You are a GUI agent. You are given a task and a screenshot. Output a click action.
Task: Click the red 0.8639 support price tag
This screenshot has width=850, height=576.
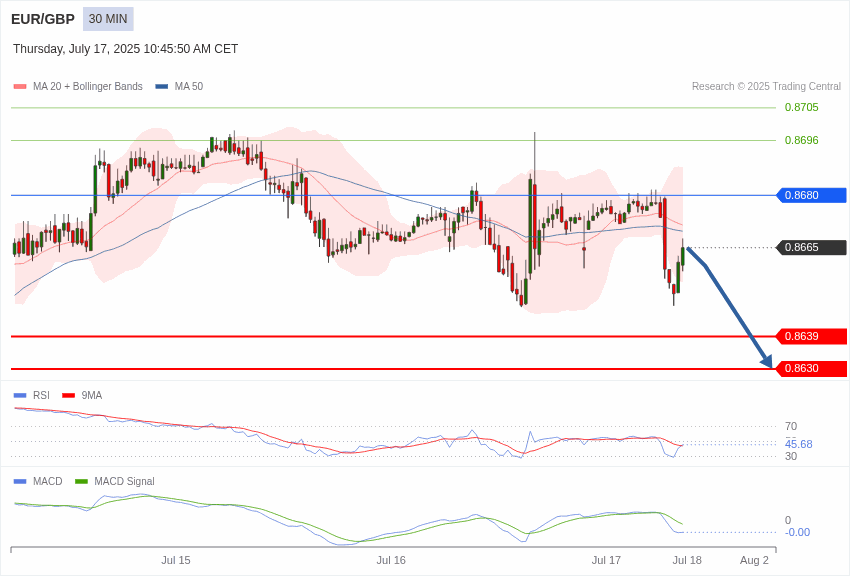(x=811, y=336)
